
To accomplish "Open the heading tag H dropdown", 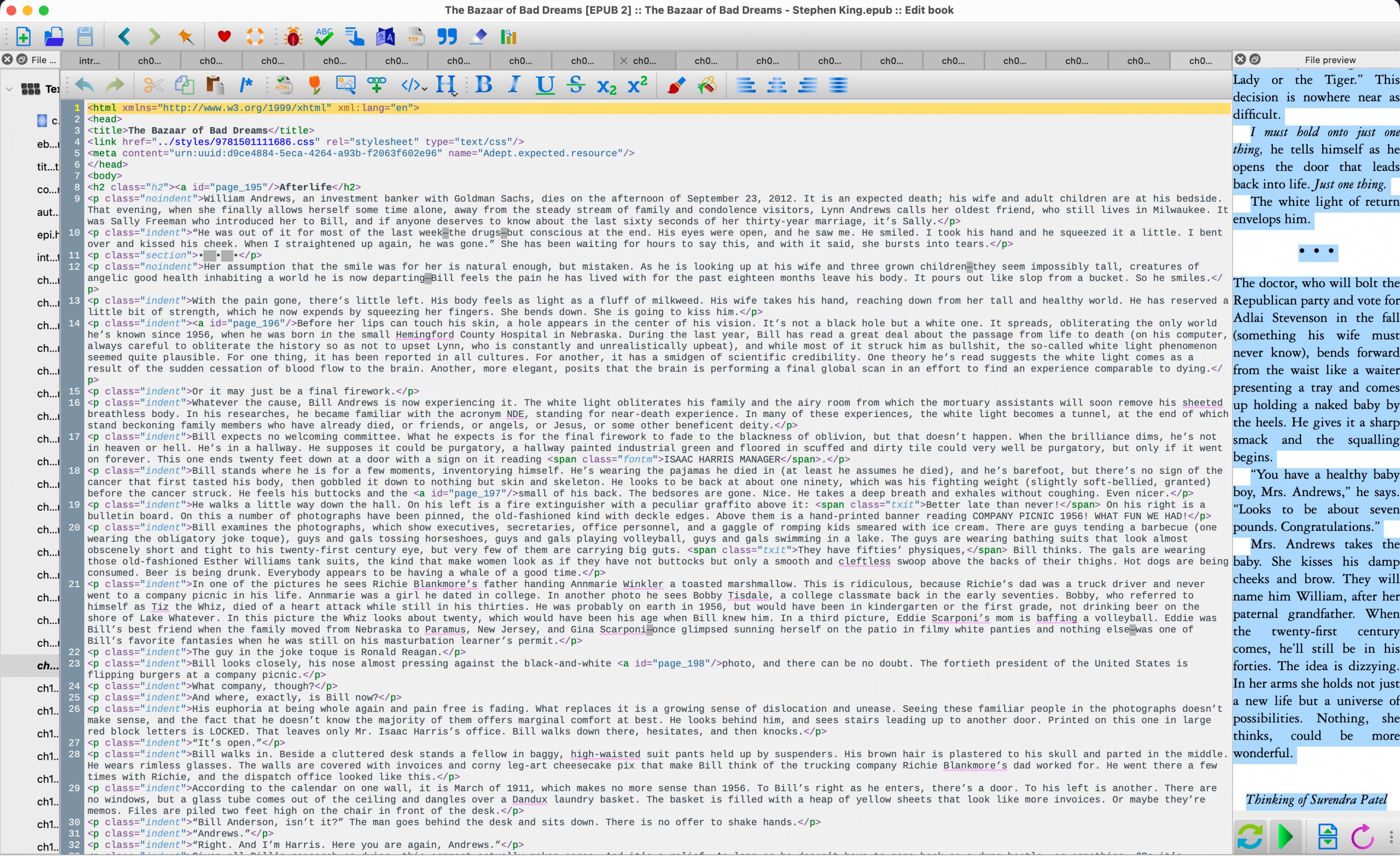I will tap(446, 85).
